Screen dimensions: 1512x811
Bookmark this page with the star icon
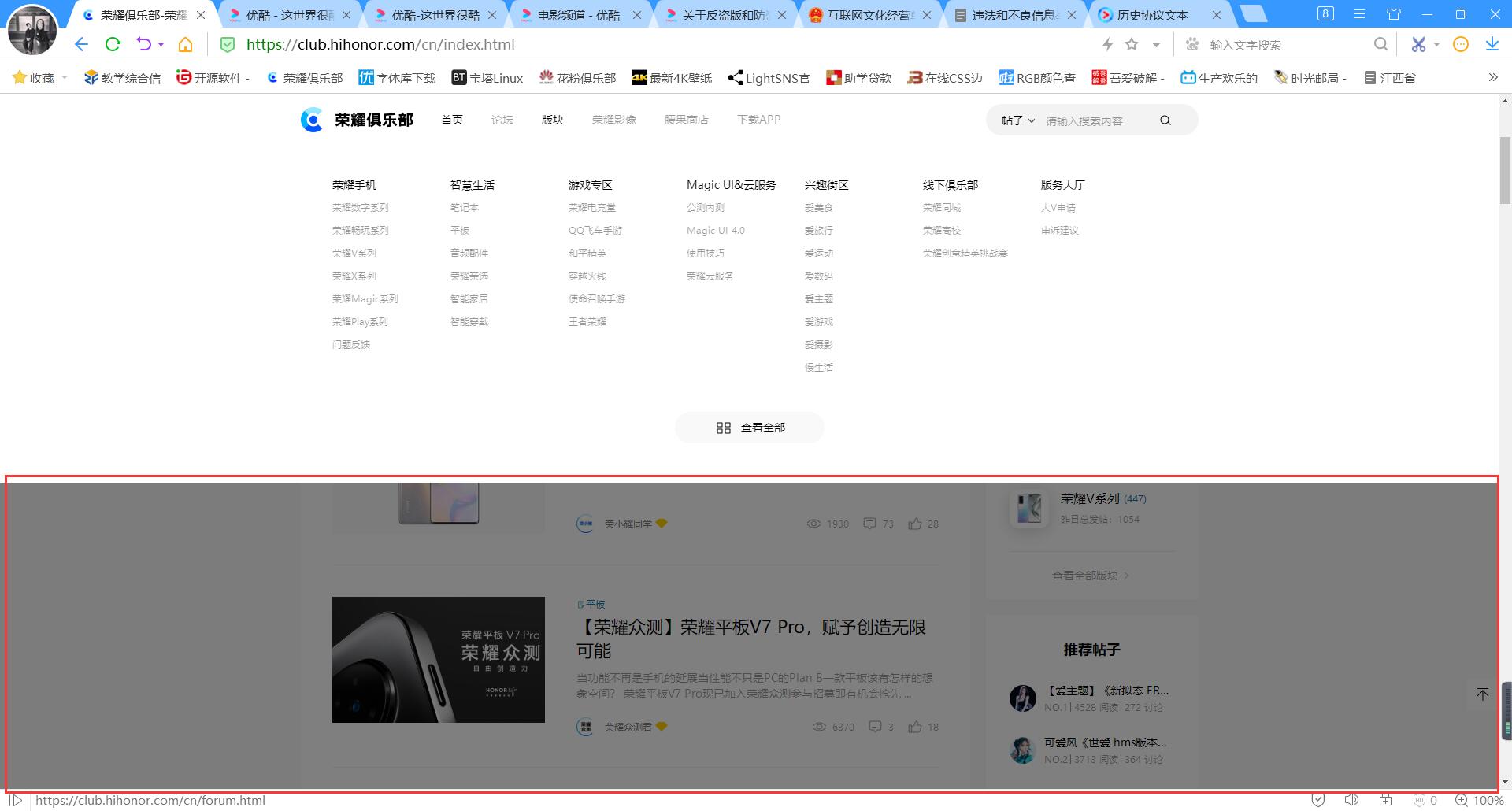click(1132, 44)
